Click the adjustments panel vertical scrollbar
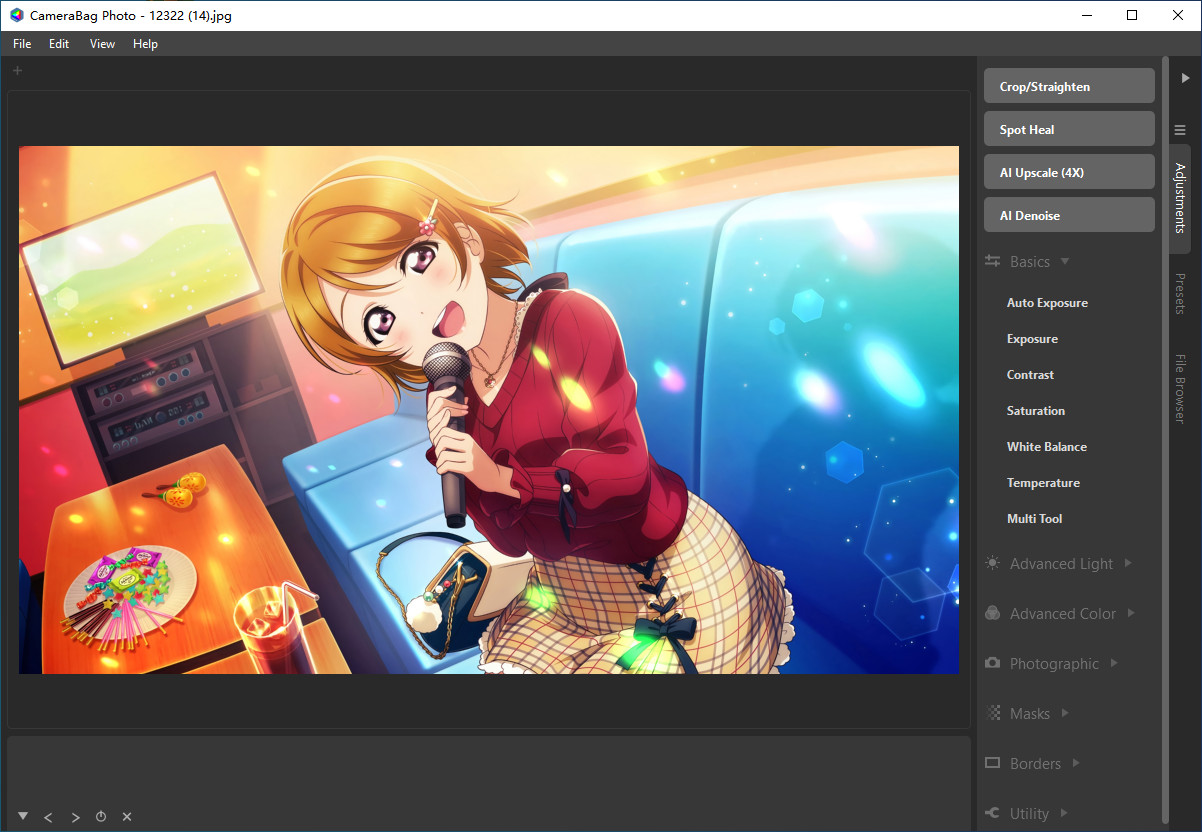This screenshot has width=1202, height=832. [1165, 440]
